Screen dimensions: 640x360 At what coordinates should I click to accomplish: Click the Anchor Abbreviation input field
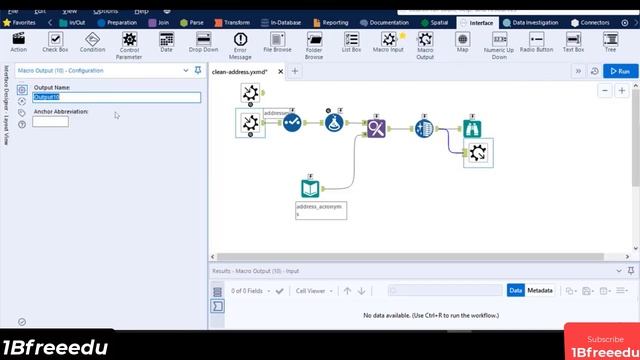click(51, 121)
